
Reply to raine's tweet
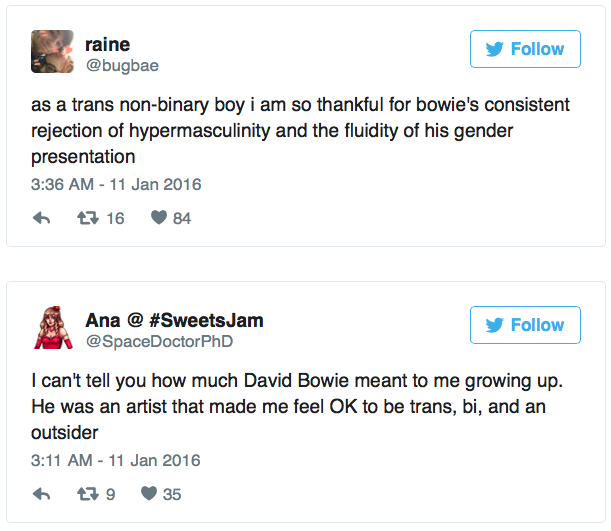click(42, 218)
